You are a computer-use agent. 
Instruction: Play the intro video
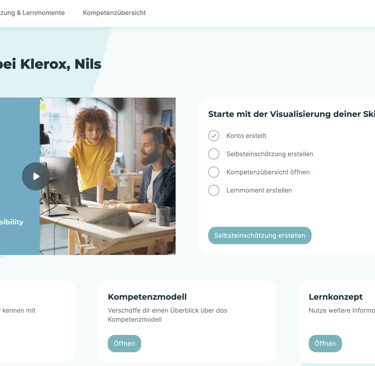pyautogui.click(x=36, y=176)
